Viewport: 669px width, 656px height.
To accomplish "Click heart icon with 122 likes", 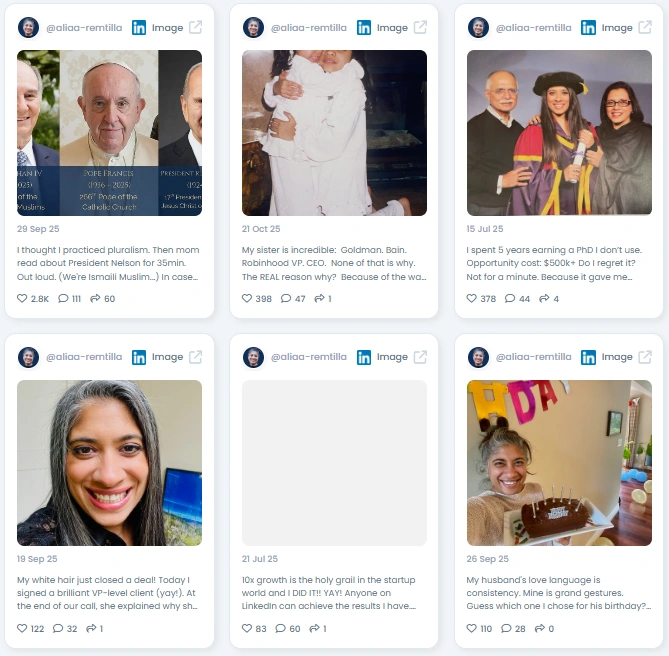I will (22, 628).
